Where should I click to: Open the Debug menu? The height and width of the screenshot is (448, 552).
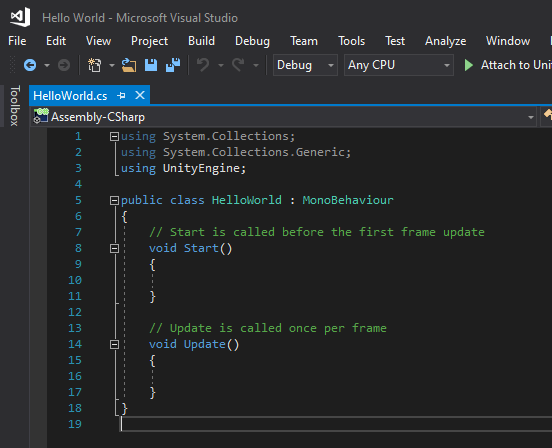[252, 41]
